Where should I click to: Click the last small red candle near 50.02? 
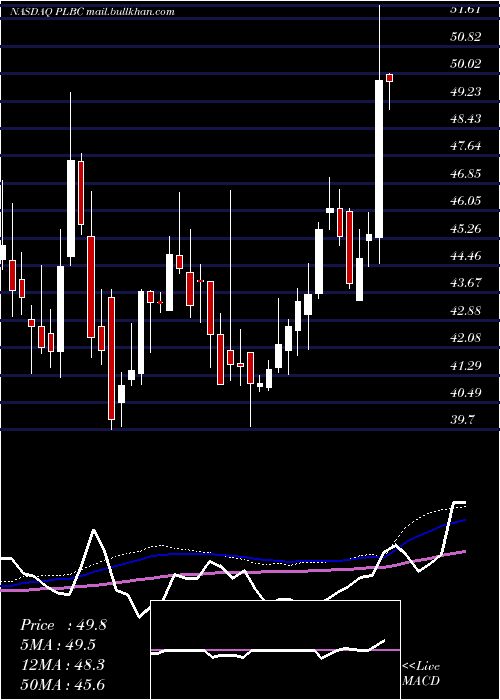389,78
